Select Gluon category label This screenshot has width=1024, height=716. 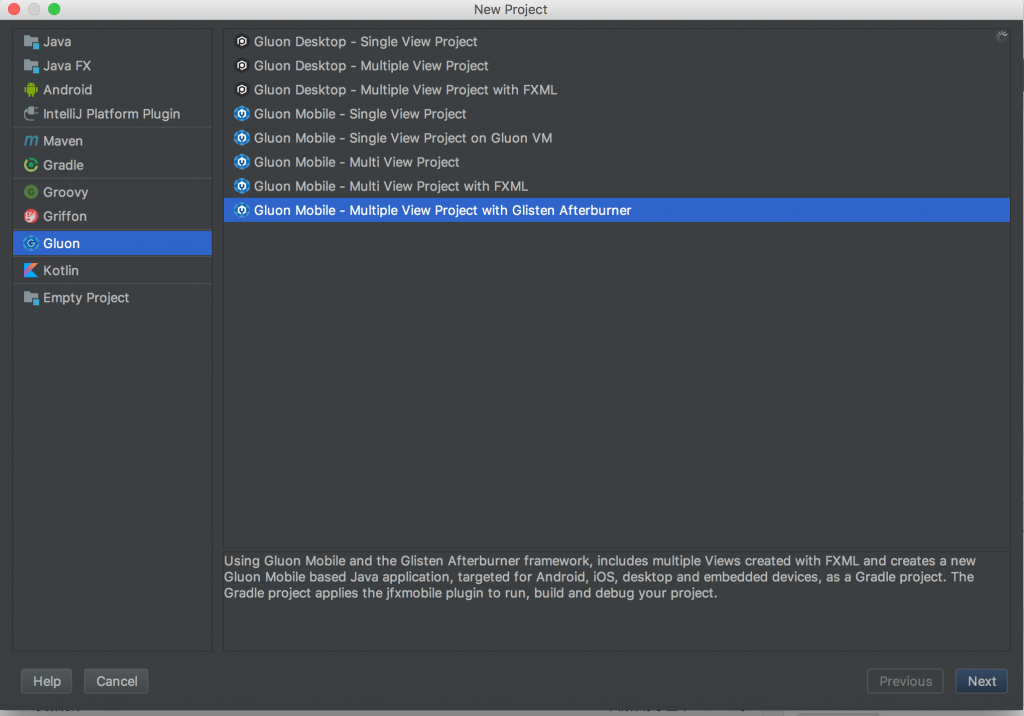pos(61,243)
